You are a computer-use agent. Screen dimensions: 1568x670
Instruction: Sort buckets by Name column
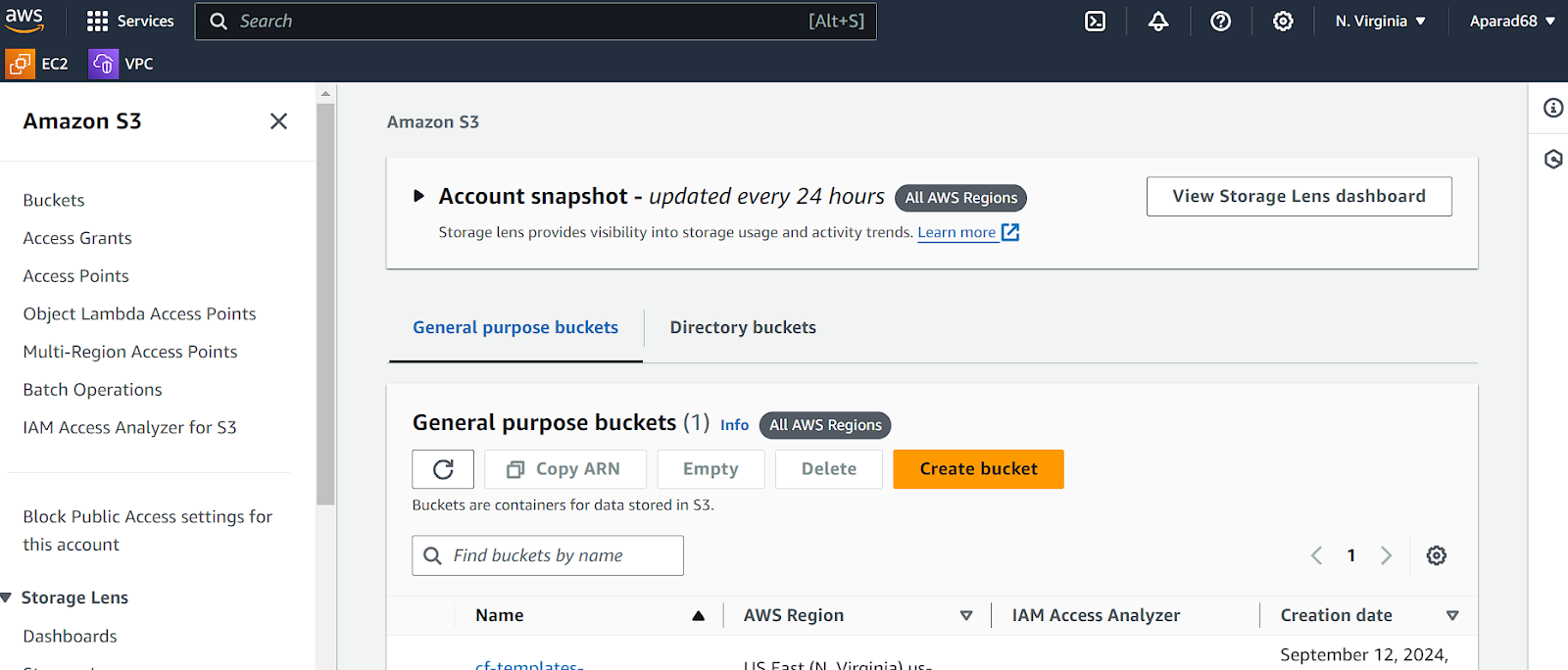tap(699, 615)
